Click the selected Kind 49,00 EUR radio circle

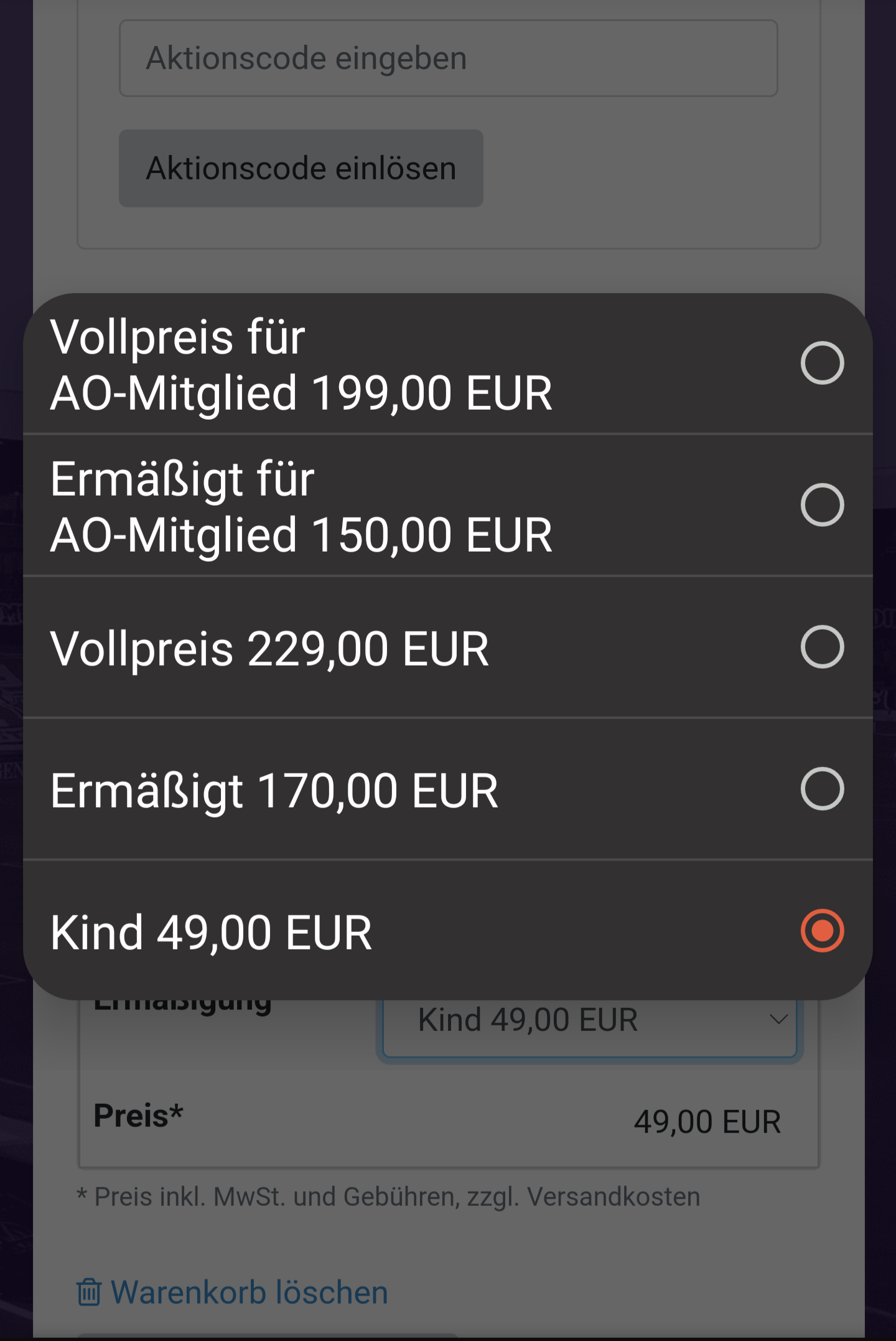[822, 931]
